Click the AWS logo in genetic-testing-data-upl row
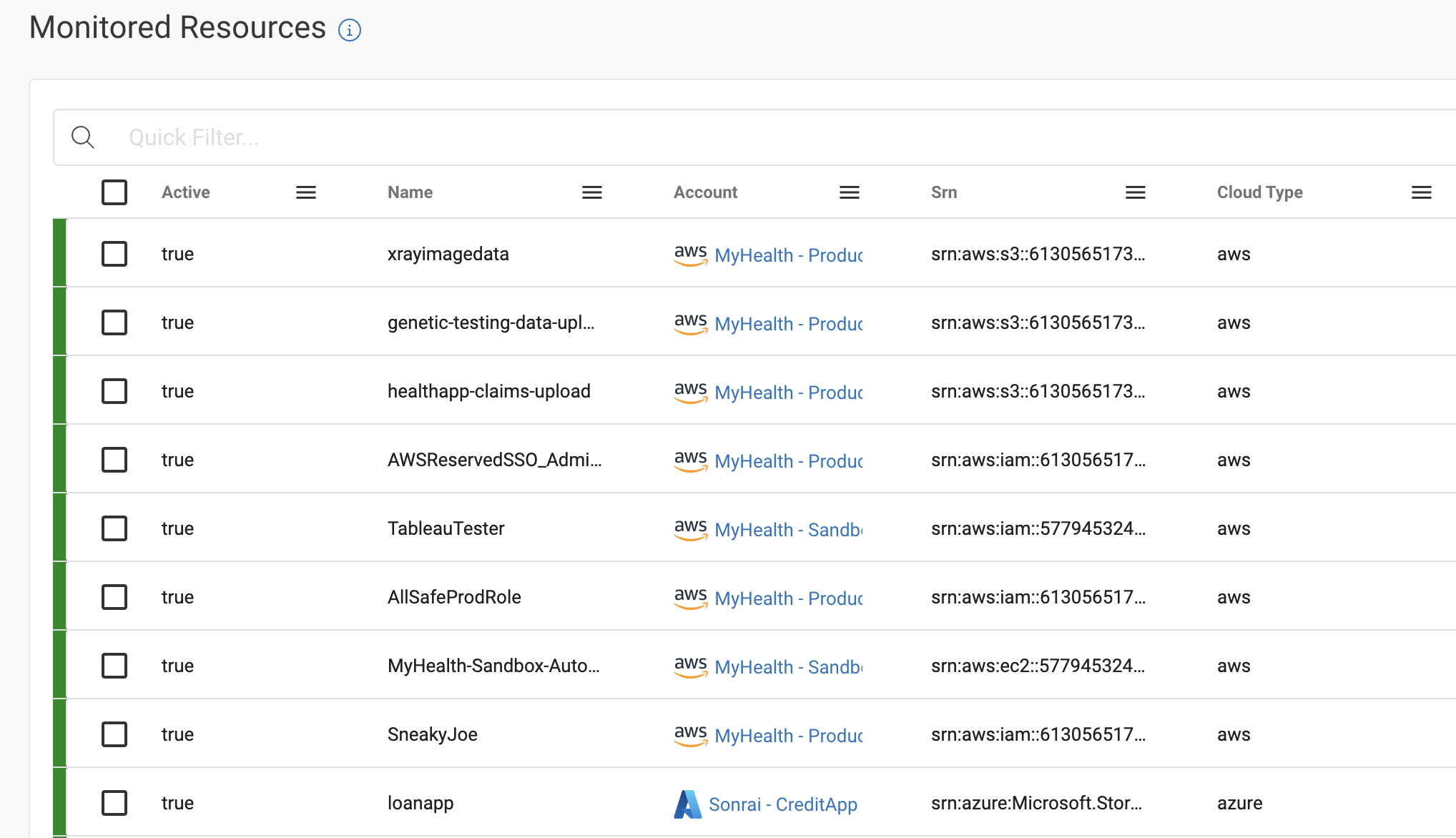1456x838 pixels. (691, 323)
